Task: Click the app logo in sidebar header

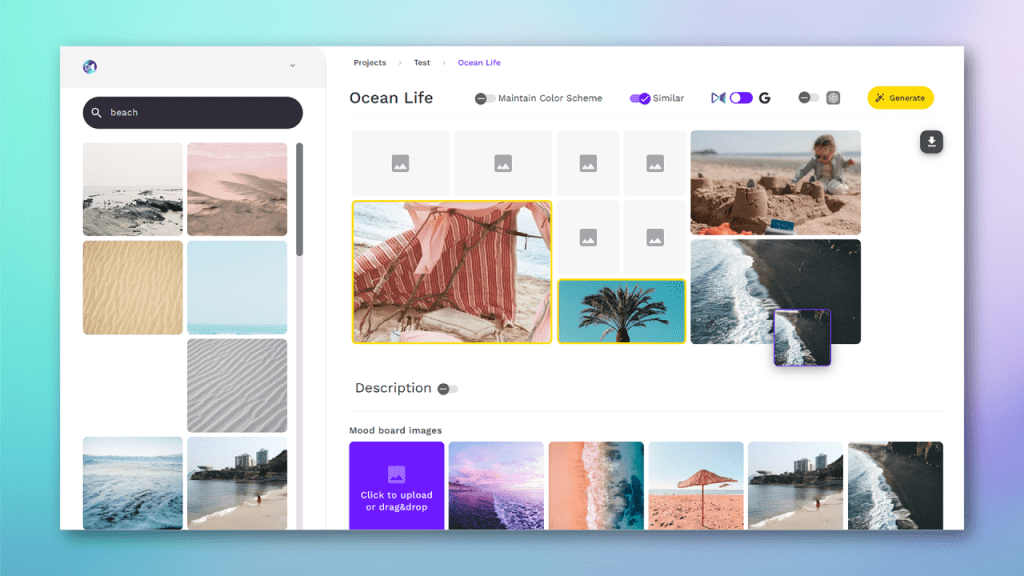Action: point(90,67)
